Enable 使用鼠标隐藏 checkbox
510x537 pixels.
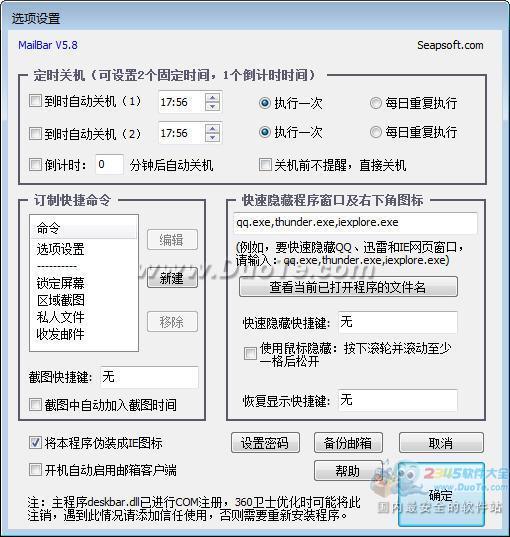pyautogui.click(x=250, y=354)
